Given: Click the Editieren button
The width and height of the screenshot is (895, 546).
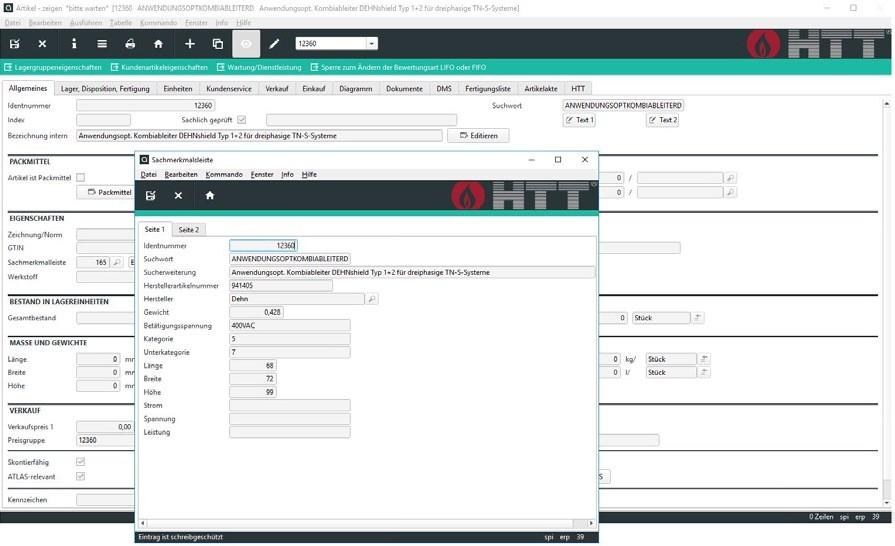Looking at the screenshot, I should pos(478,135).
